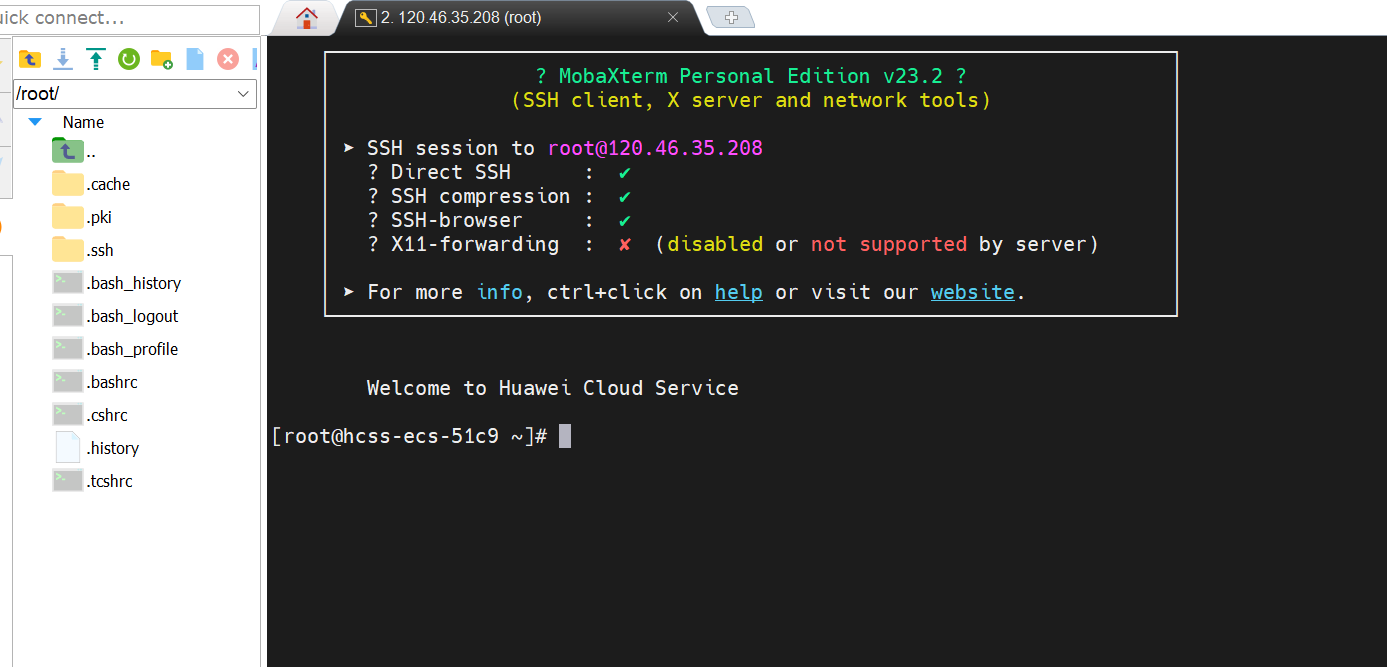Refresh the remote folder with green icon

[x=129, y=60]
